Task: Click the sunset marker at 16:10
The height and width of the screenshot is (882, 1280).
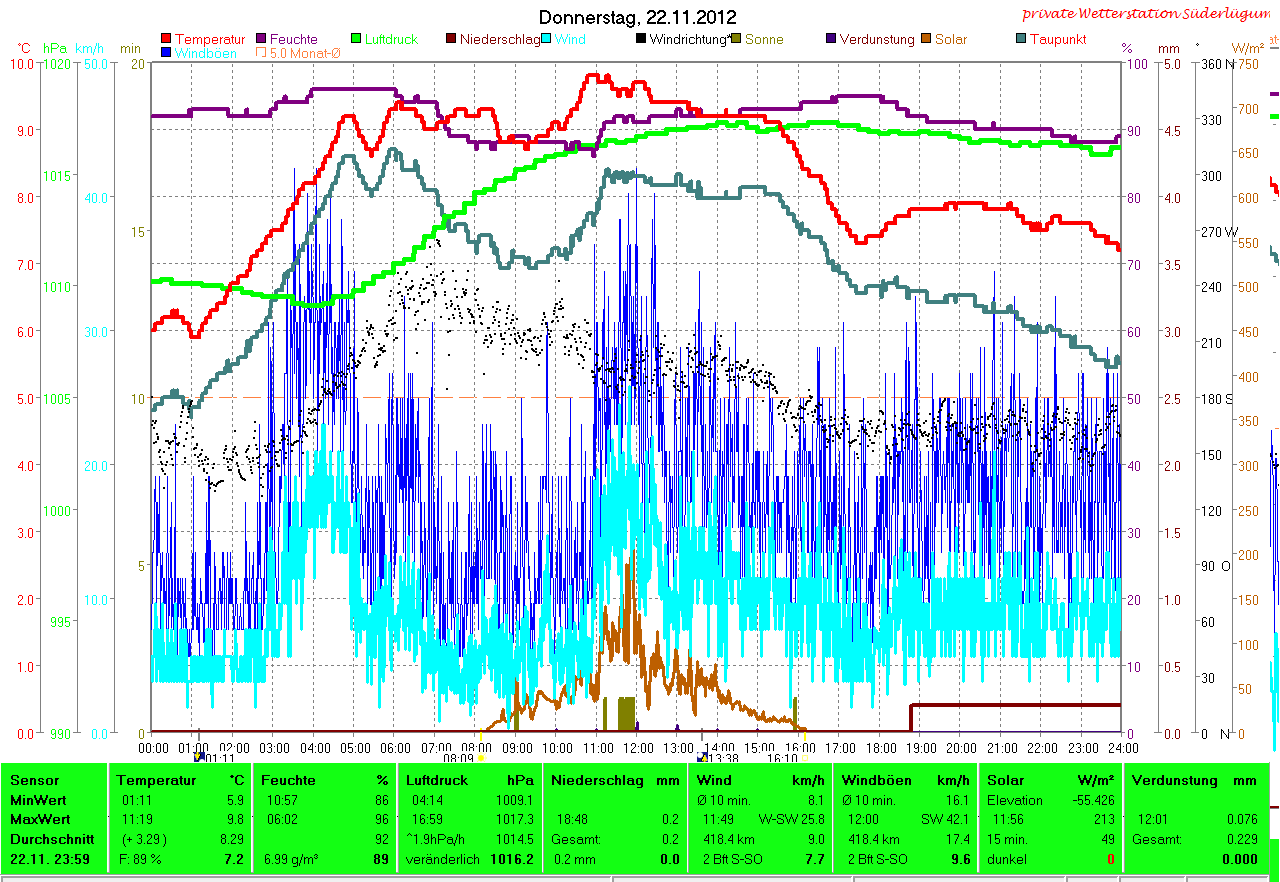Action: point(804,758)
